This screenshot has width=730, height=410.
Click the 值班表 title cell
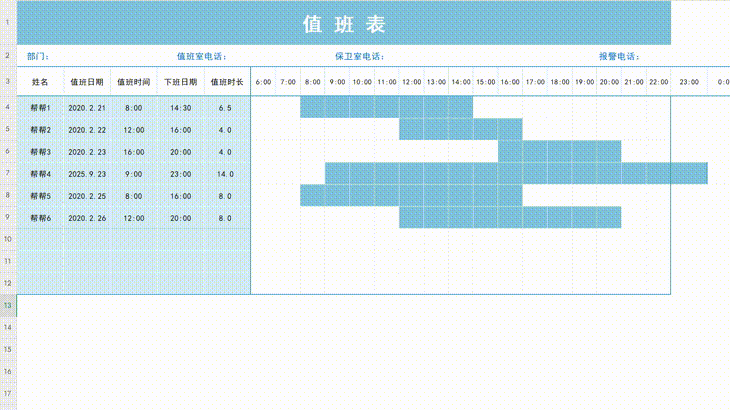coord(343,24)
